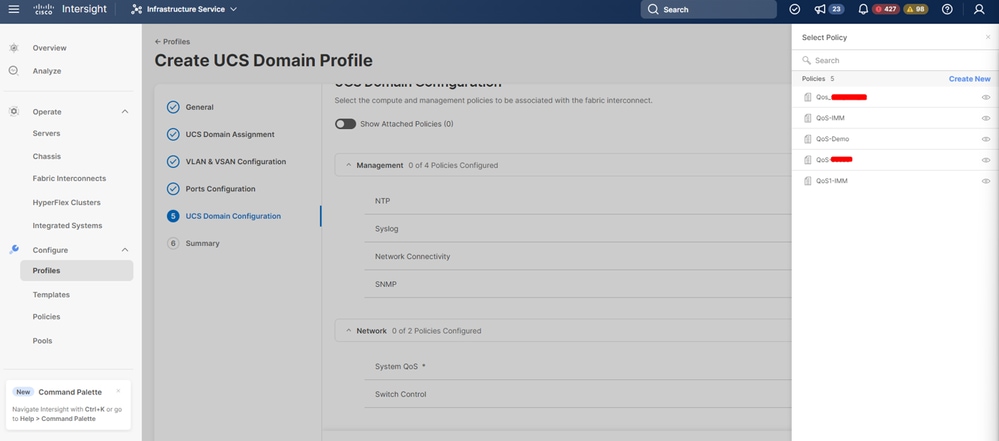Click the Analyze sidebar icon
The height and width of the screenshot is (441, 999).
point(14,71)
